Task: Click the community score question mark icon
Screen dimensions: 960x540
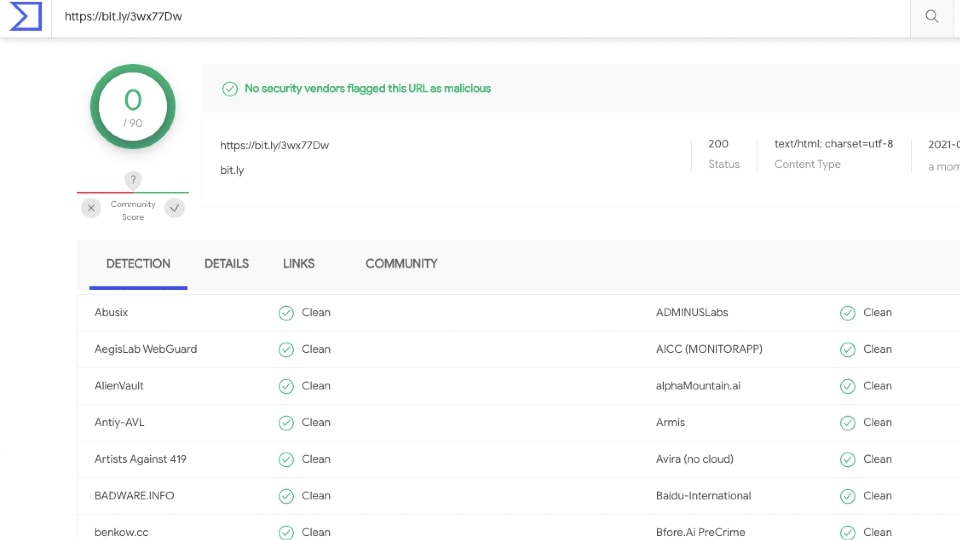Action: 133,179
